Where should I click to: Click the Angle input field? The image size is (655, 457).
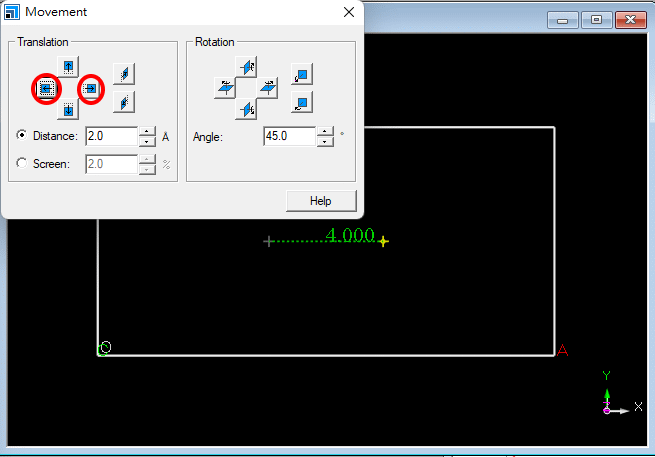(288, 136)
